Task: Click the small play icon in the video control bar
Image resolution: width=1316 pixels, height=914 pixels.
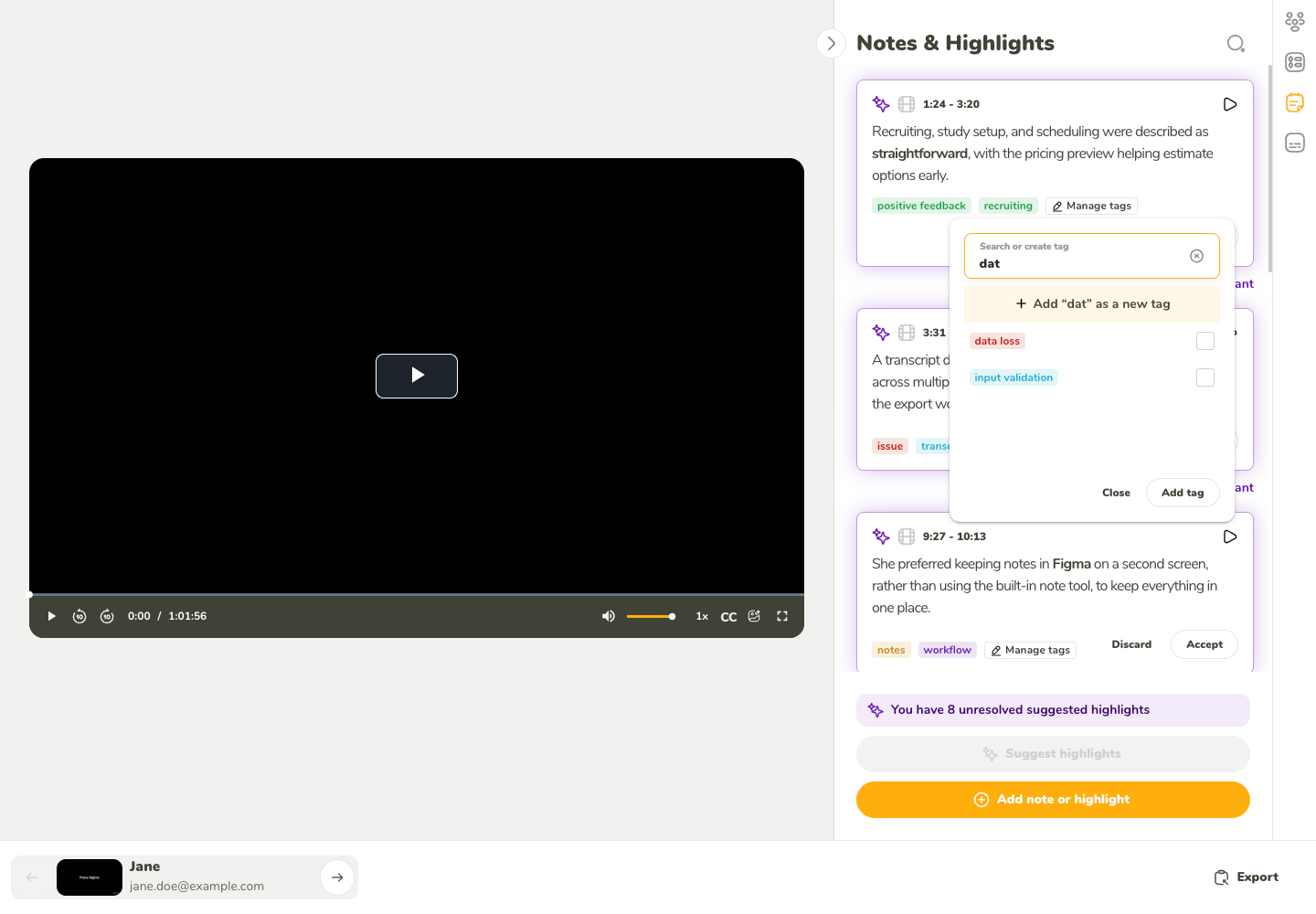Action: pos(51,616)
